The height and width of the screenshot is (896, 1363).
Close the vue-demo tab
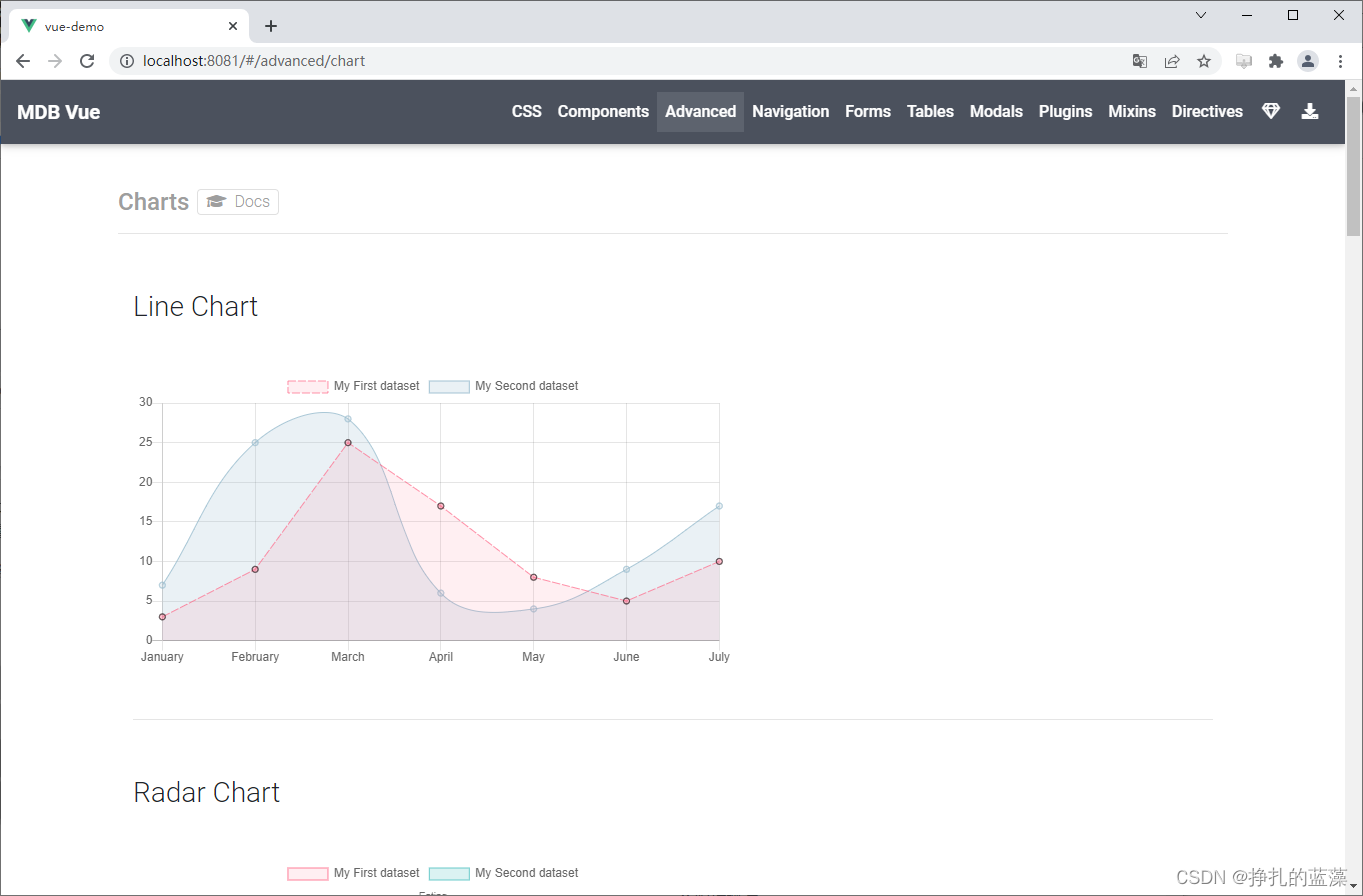click(x=233, y=26)
